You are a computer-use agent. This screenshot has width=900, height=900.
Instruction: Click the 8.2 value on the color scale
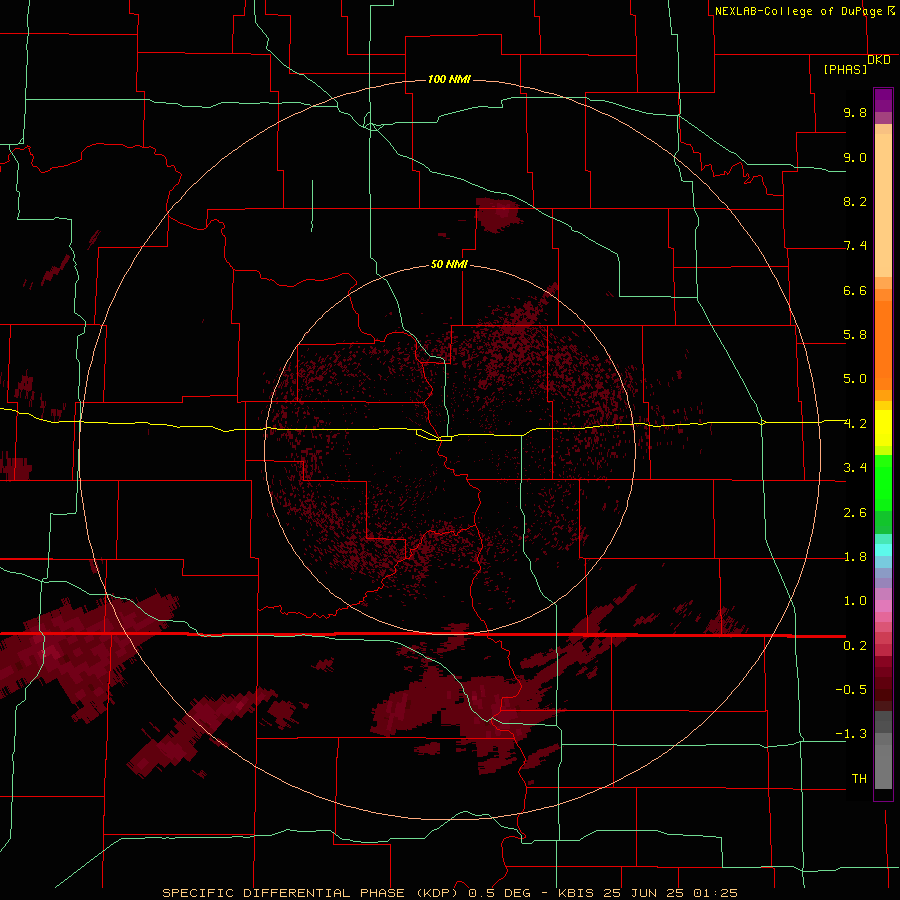(x=855, y=201)
